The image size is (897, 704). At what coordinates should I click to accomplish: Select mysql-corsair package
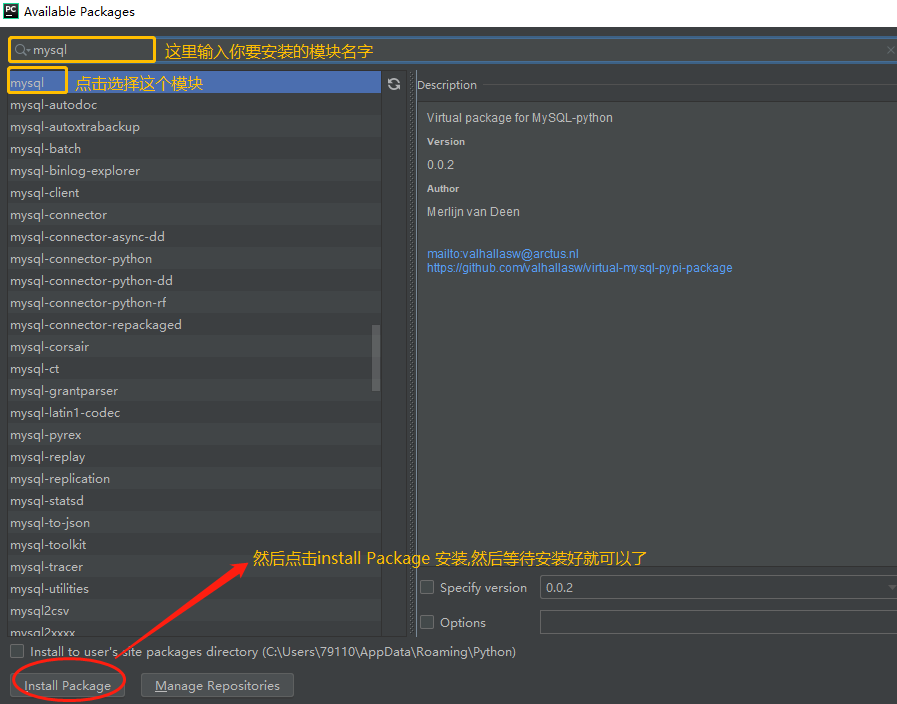(195, 347)
